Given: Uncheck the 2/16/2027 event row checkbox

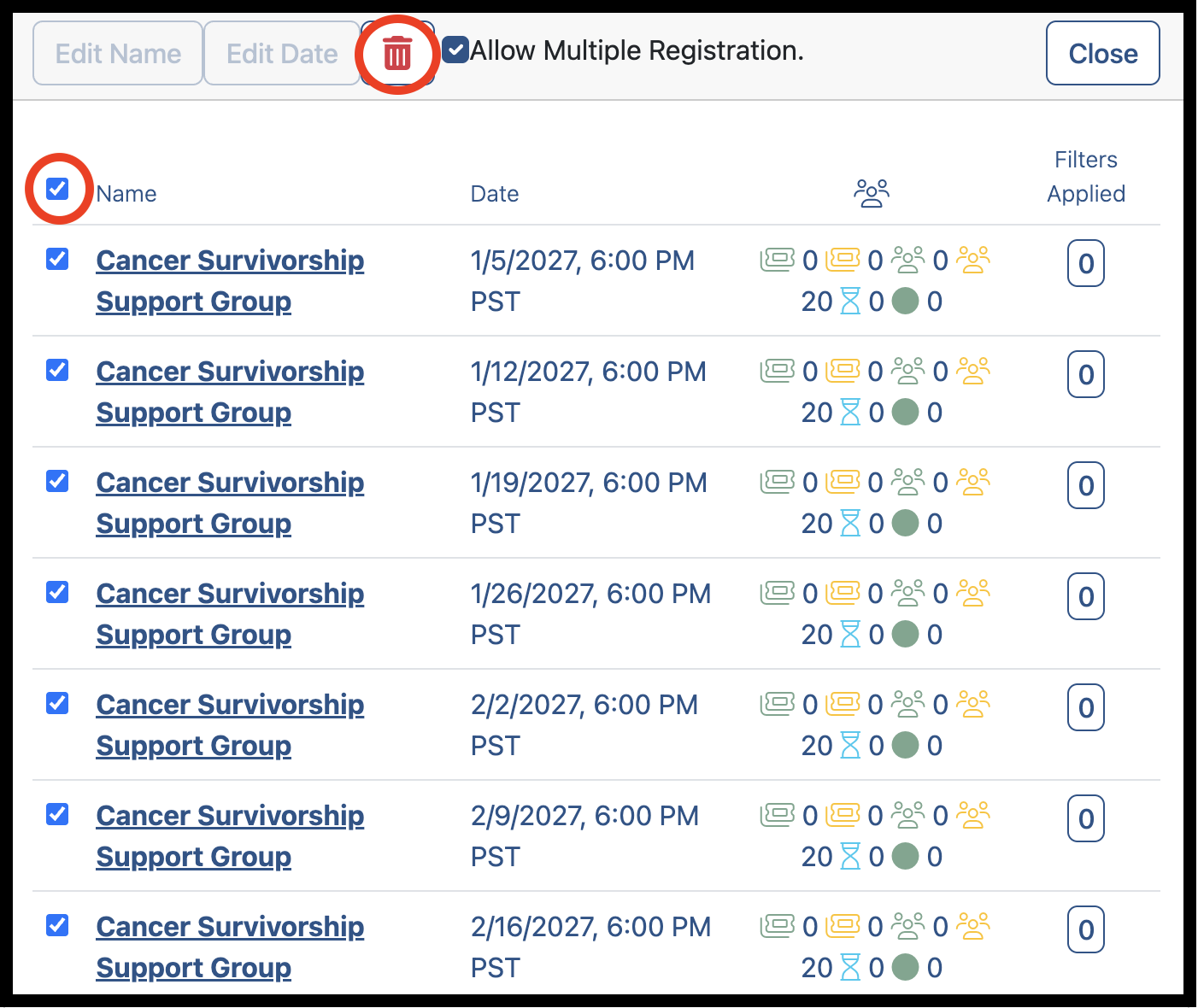Looking at the screenshot, I should click(x=57, y=924).
